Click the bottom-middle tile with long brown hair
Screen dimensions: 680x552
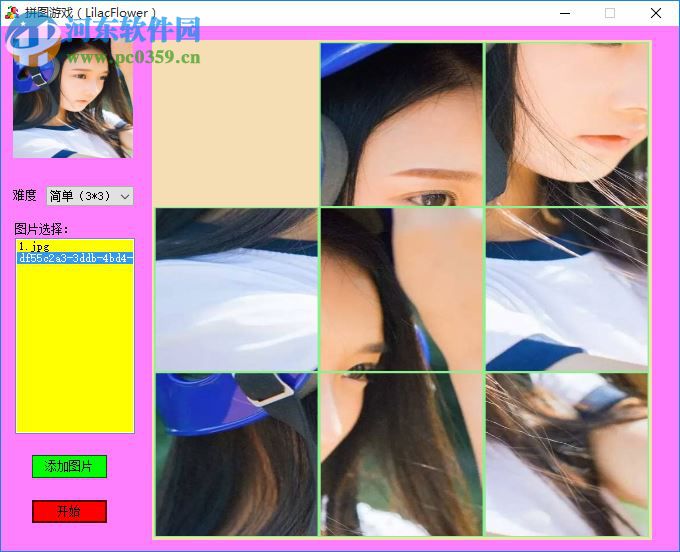point(402,454)
